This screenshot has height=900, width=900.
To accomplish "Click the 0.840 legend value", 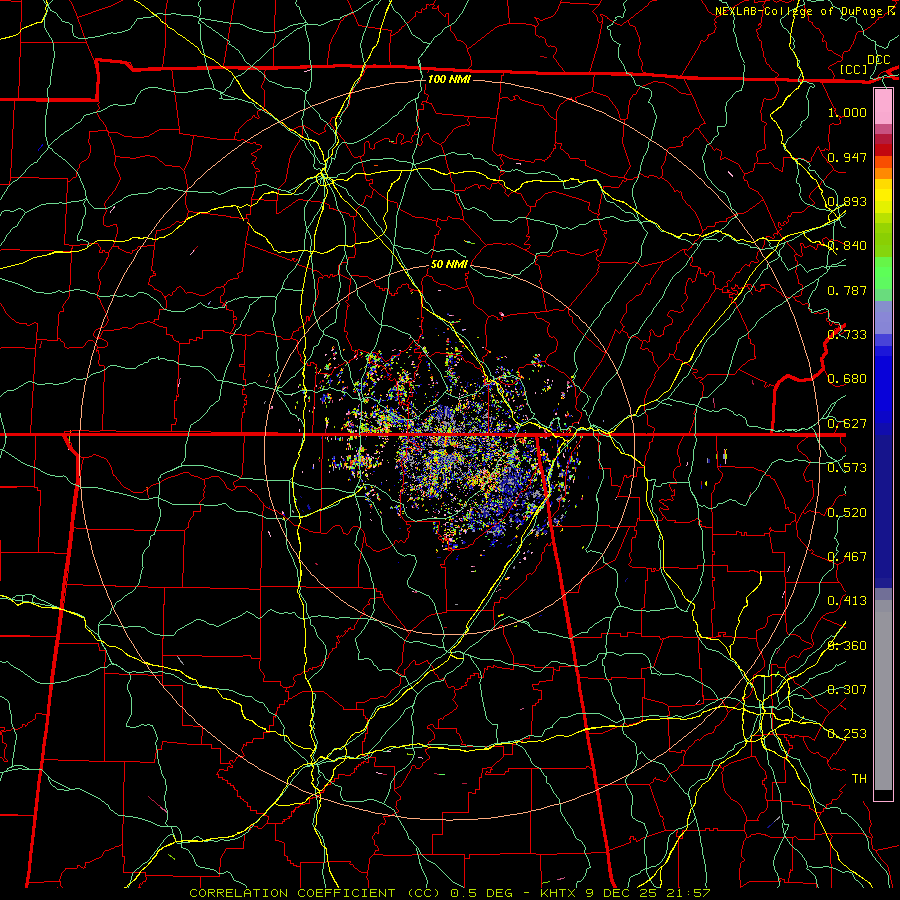I will coord(847,245).
